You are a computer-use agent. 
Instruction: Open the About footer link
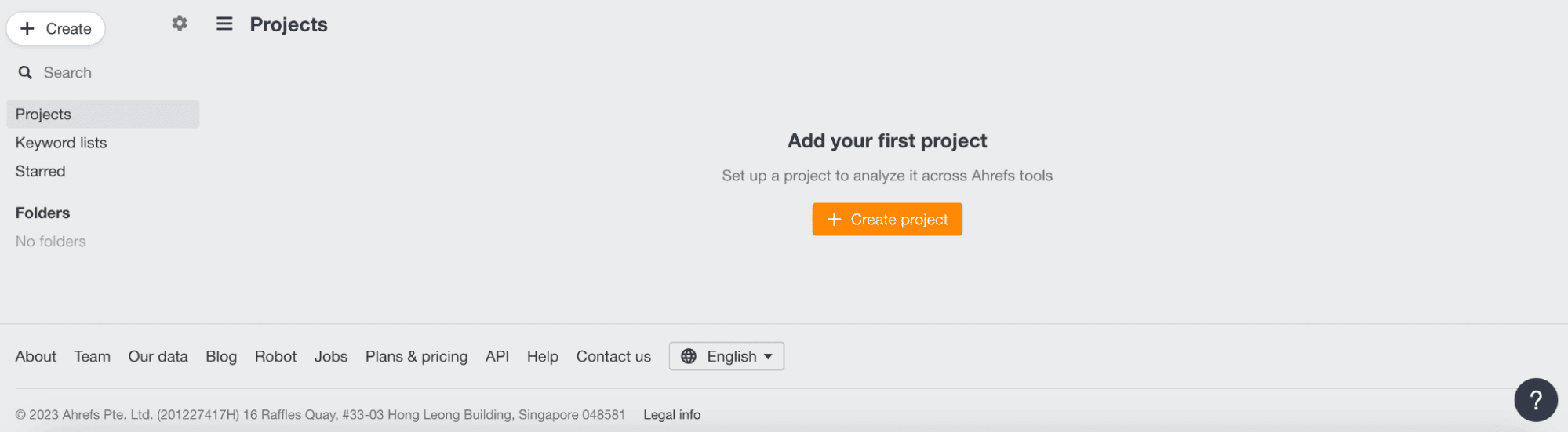pyautogui.click(x=36, y=357)
